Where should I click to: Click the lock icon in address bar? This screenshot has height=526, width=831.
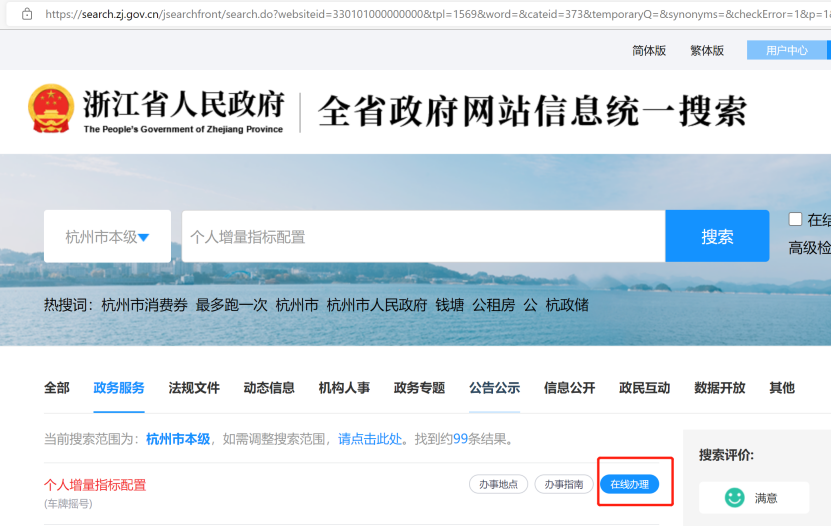26,14
